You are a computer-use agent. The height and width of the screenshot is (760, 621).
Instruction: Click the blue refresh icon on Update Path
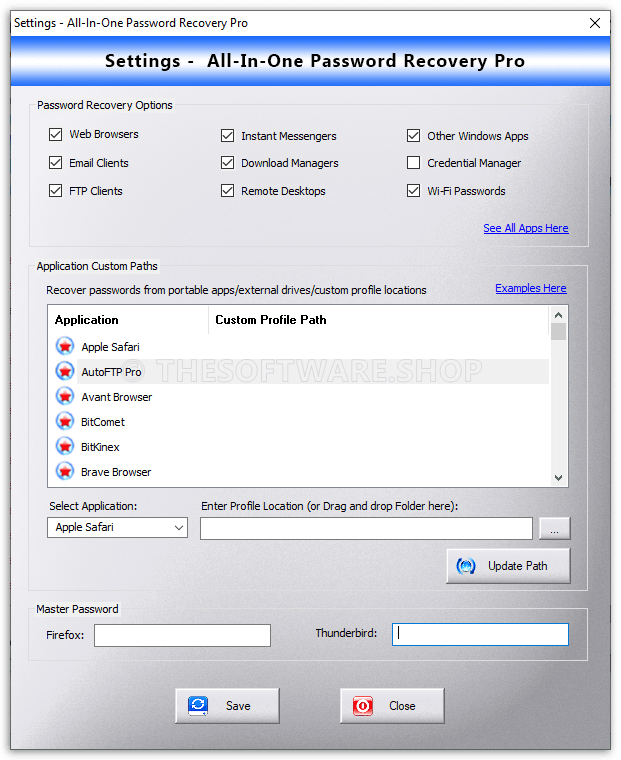click(x=466, y=566)
